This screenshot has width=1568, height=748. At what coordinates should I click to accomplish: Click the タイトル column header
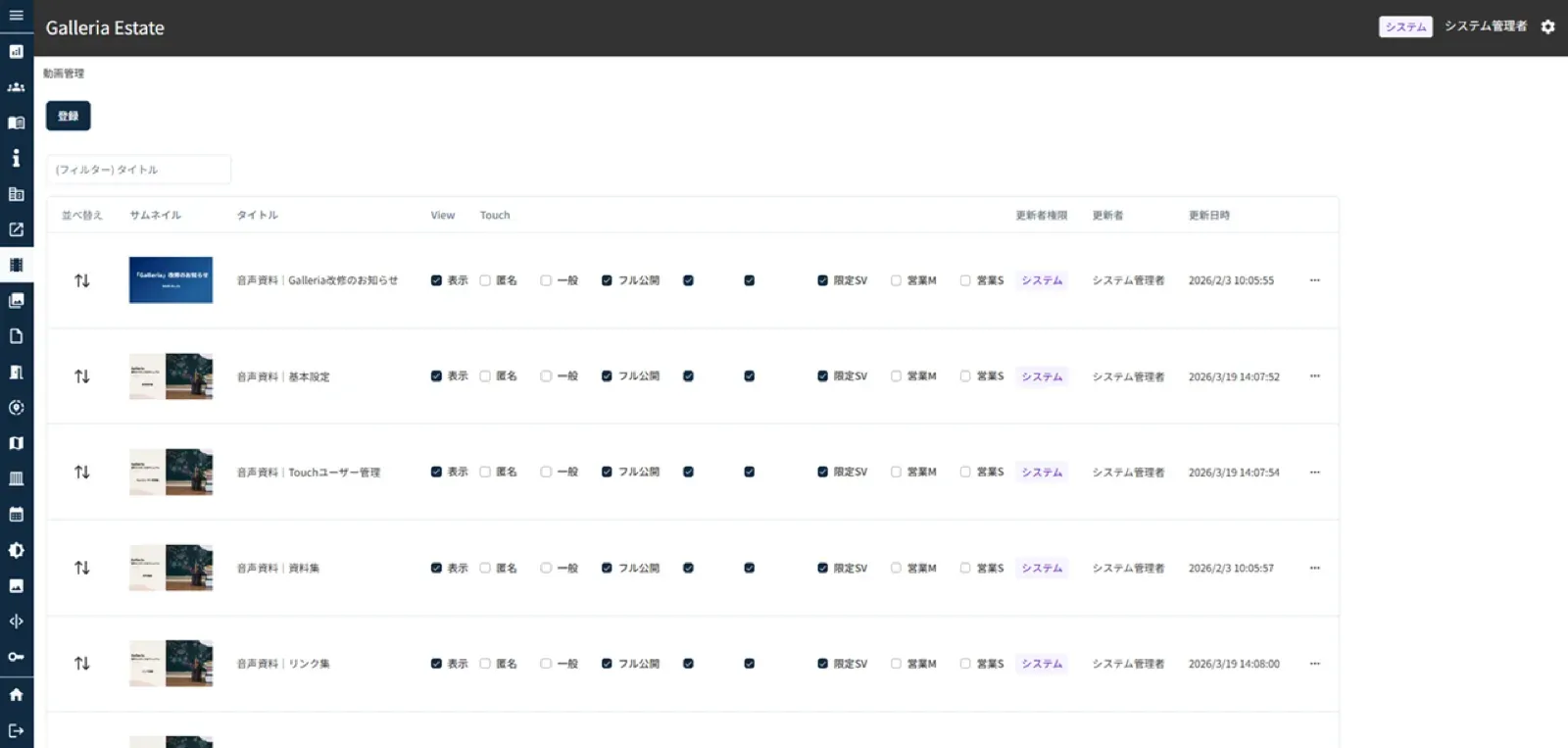[x=257, y=215]
